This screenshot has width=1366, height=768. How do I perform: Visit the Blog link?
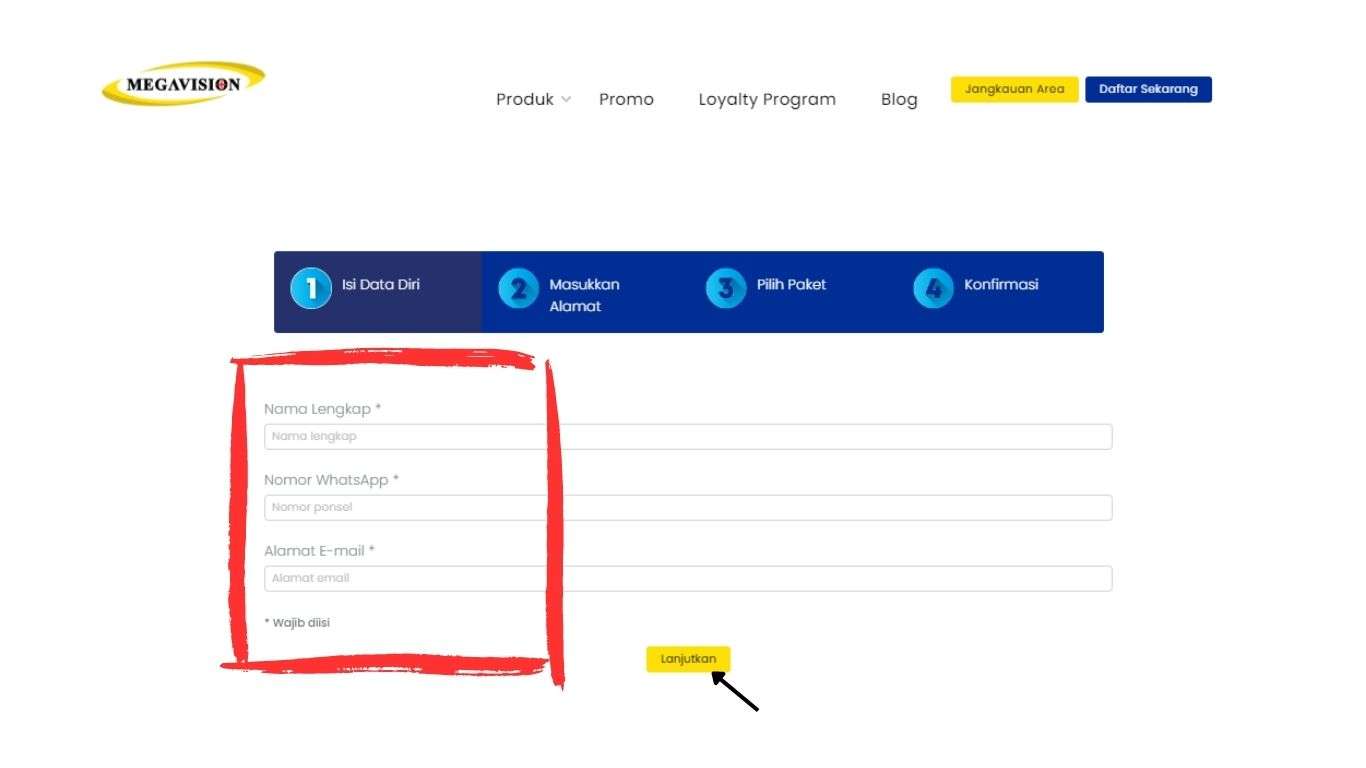point(899,99)
